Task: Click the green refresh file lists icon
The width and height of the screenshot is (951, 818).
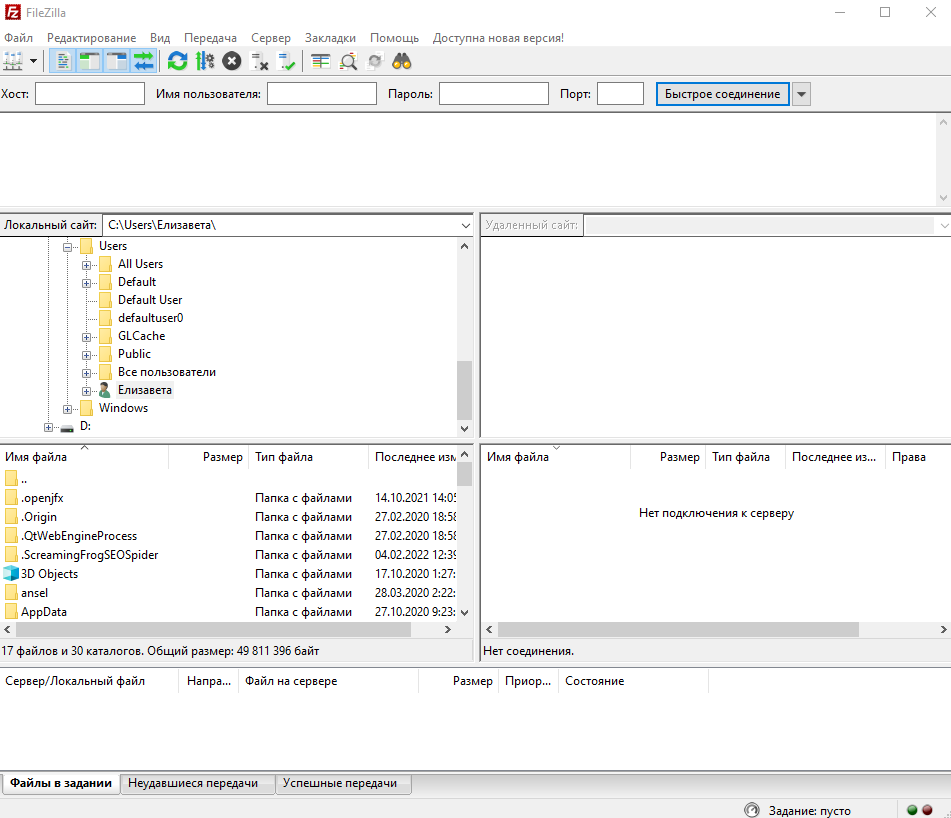Action: [x=178, y=61]
